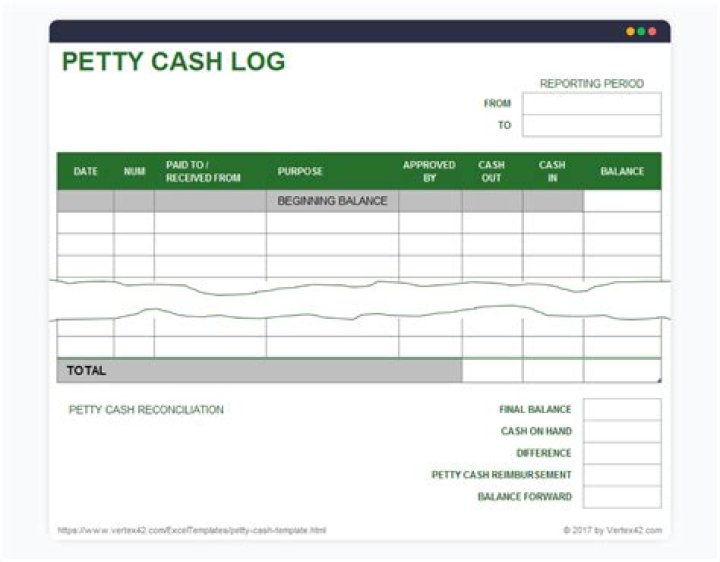Click the PETTY CASH RECONCILIATION heading
This screenshot has width=720, height=562.
point(146,410)
